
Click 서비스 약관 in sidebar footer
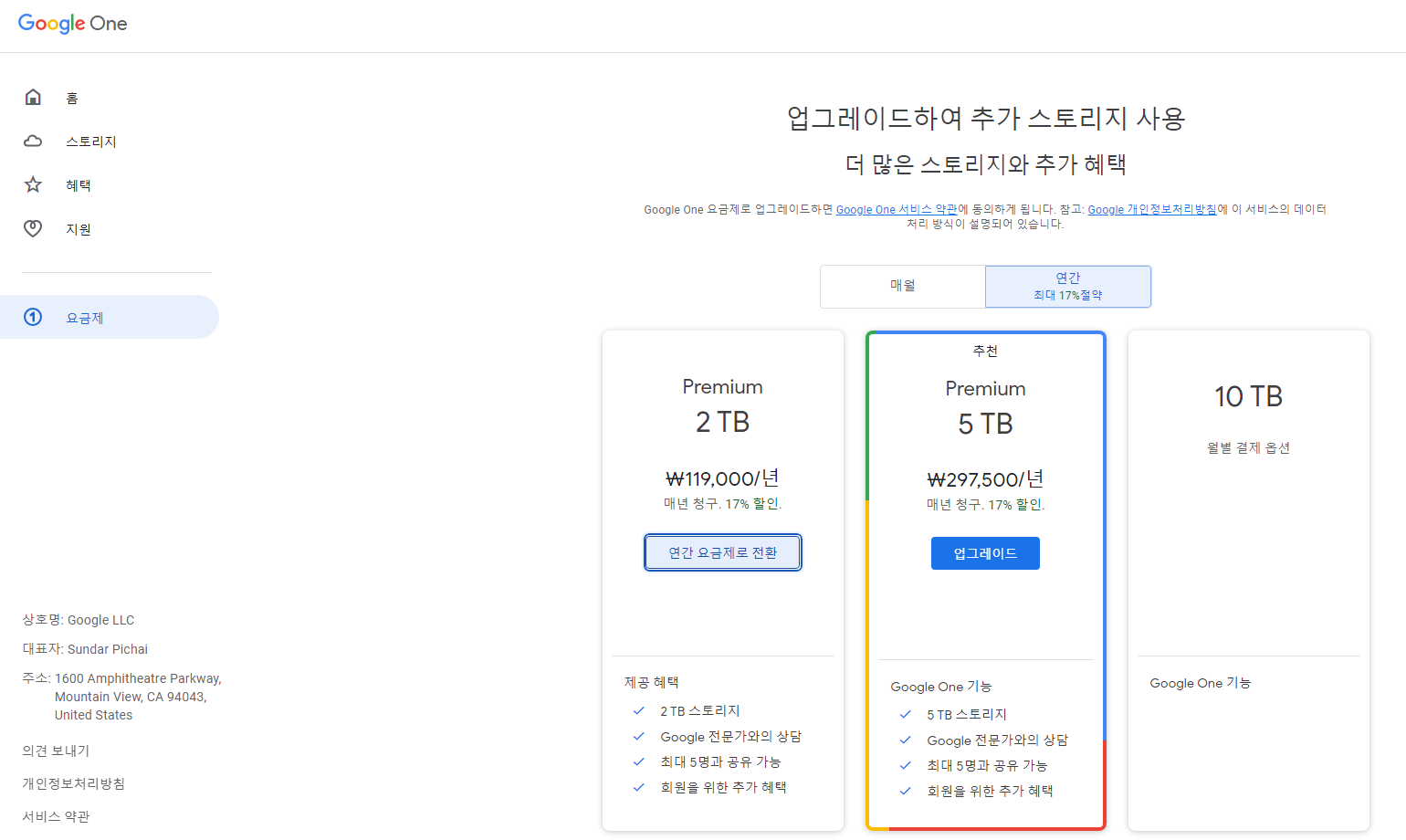[56, 816]
